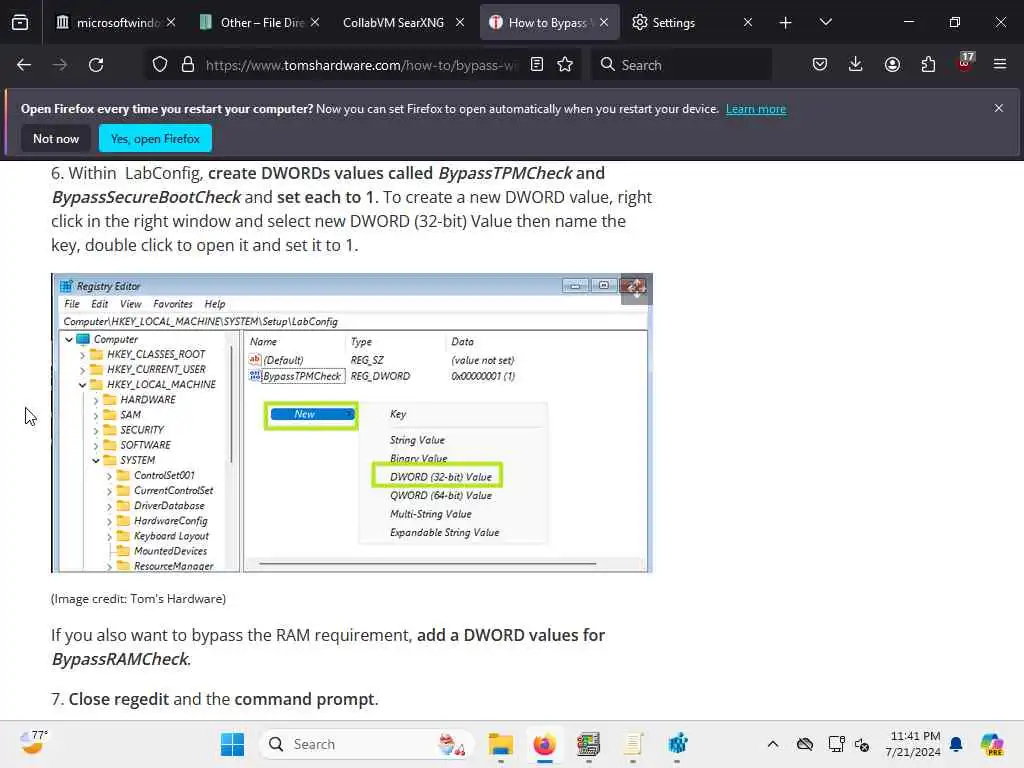Bookmark this page with the star icon
This screenshot has height=768, width=1024.
point(566,64)
